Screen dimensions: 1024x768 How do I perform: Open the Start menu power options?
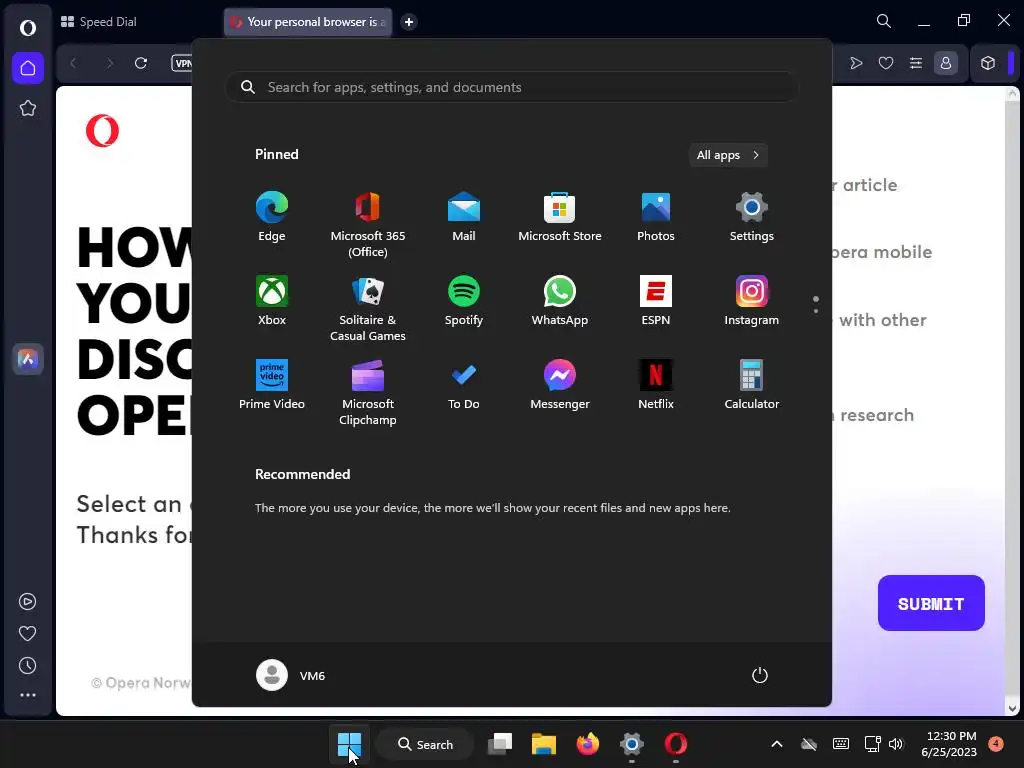click(760, 675)
